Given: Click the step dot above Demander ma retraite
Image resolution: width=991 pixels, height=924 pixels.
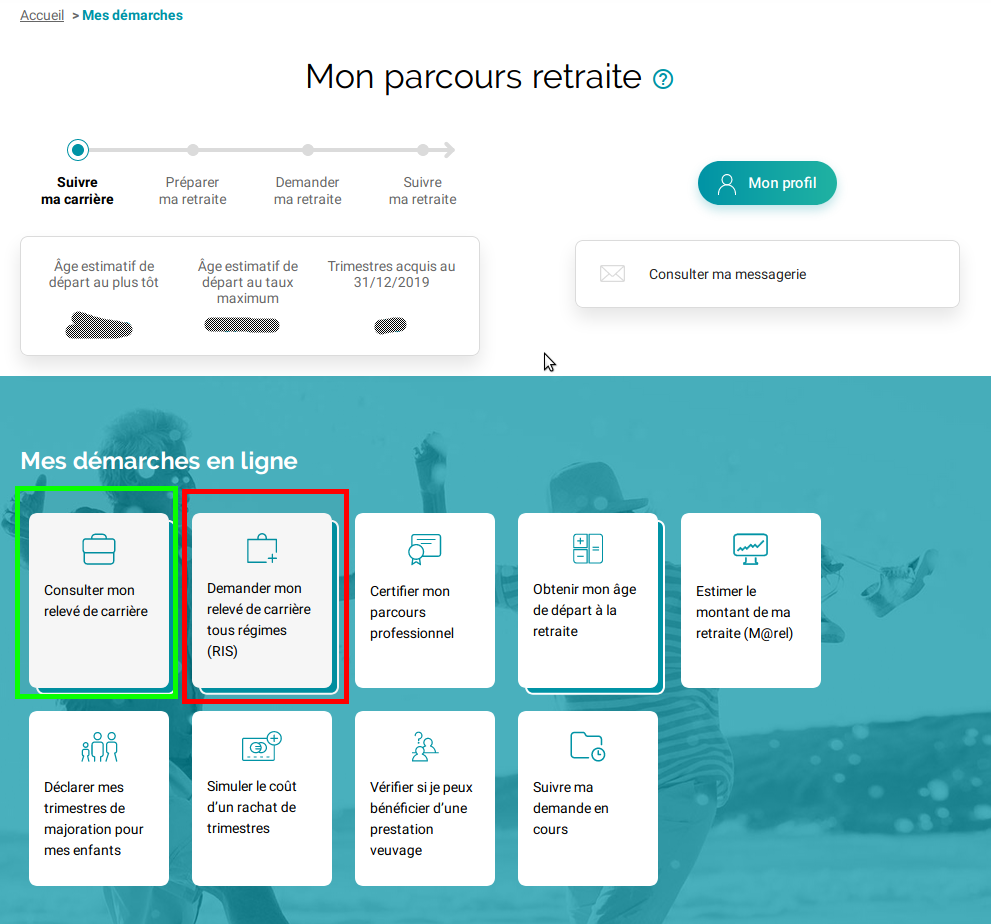Looking at the screenshot, I should [x=308, y=150].
